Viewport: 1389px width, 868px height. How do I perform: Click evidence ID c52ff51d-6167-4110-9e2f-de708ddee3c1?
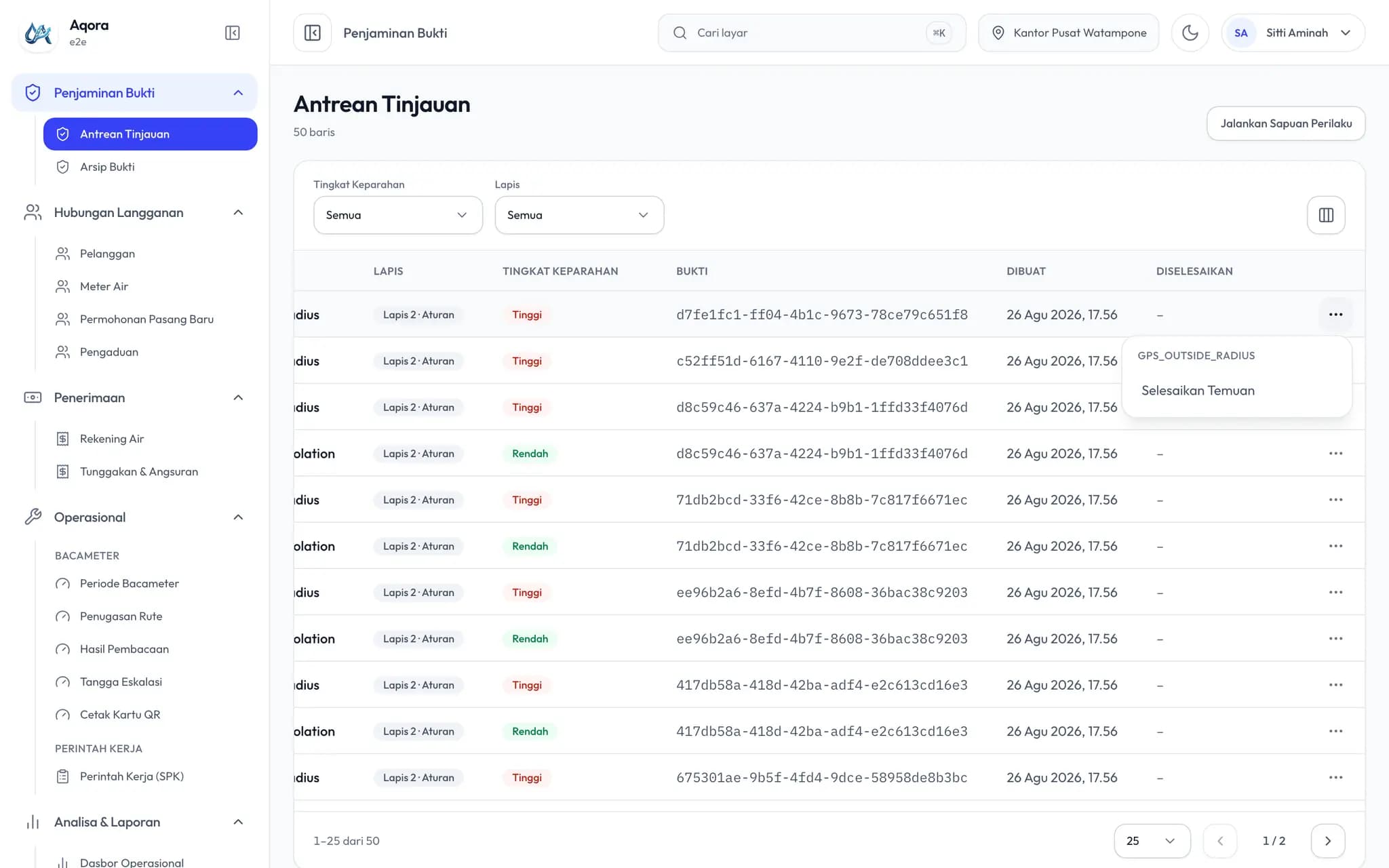coord(821,361)
